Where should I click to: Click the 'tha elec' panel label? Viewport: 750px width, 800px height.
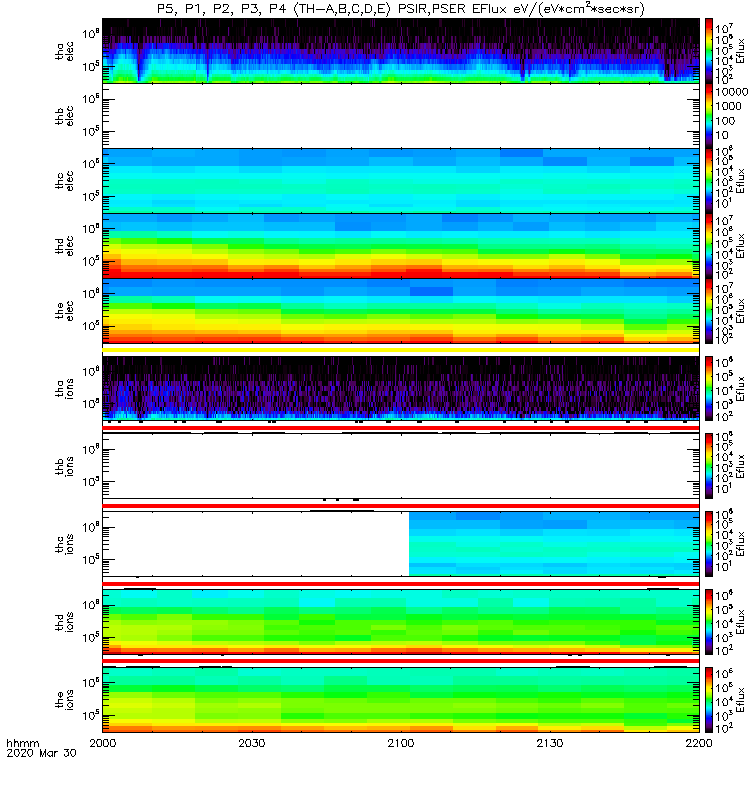[64, 51]
